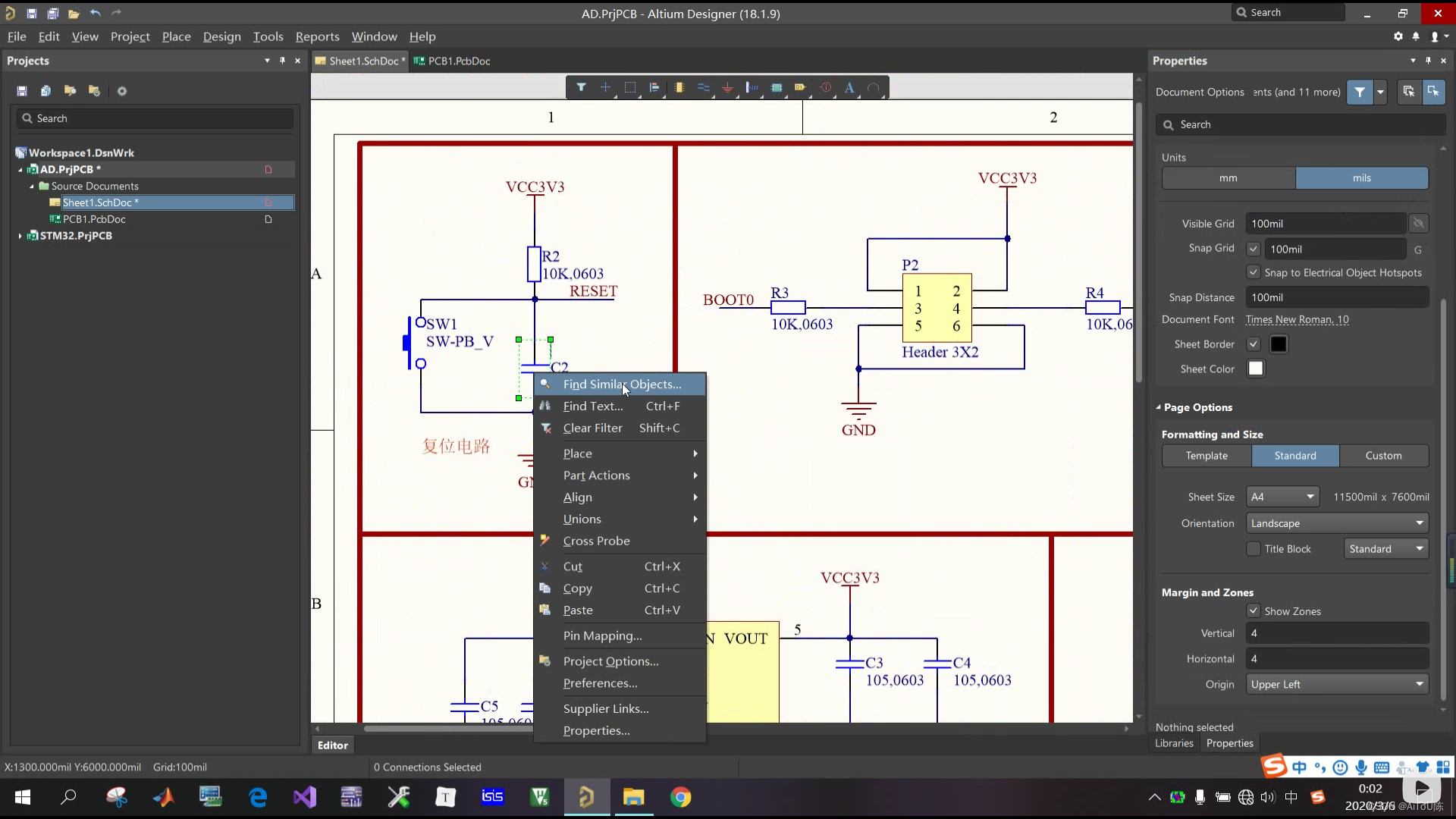1456x819 pixels.
Task: Click the Place Port D1 icon
Action: pos(800,88)
